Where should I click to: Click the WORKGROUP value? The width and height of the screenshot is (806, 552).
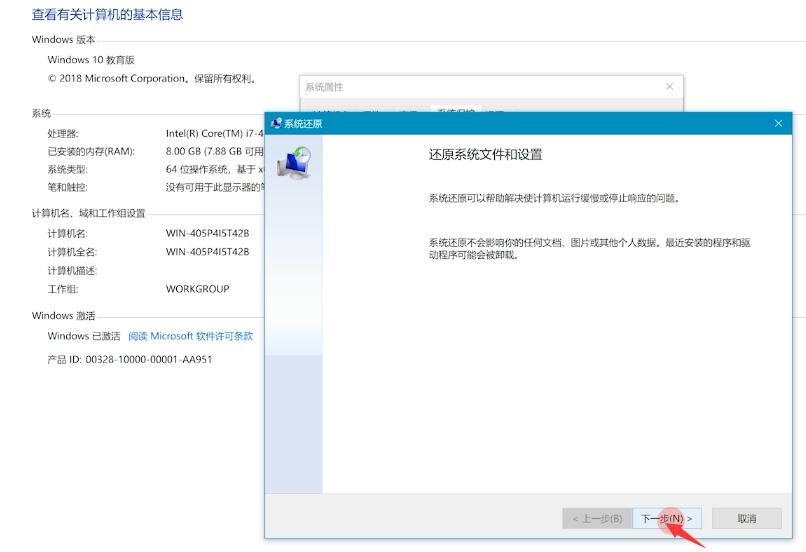pos(197,289)
